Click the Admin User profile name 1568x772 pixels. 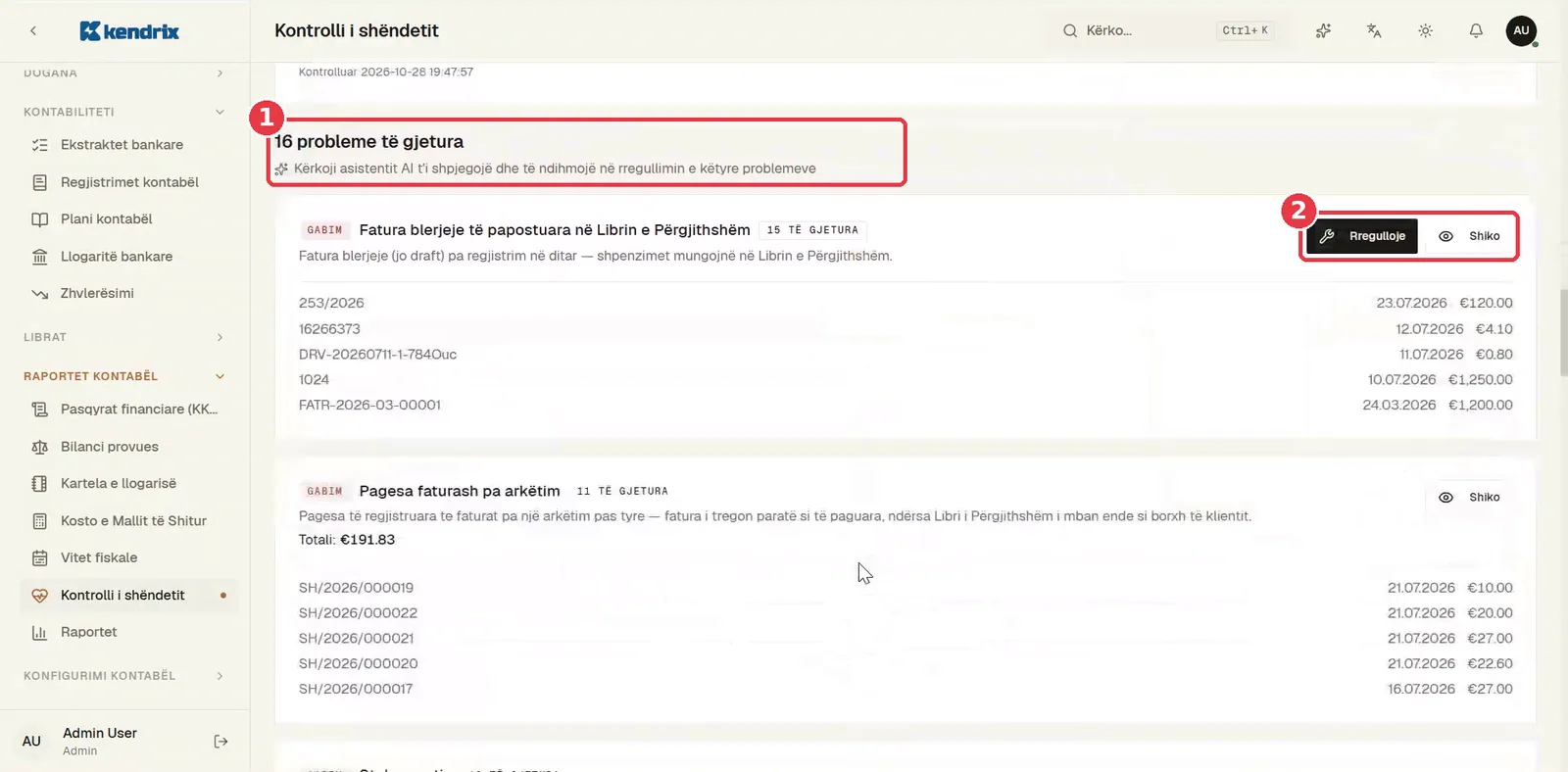tap(100, 733)
